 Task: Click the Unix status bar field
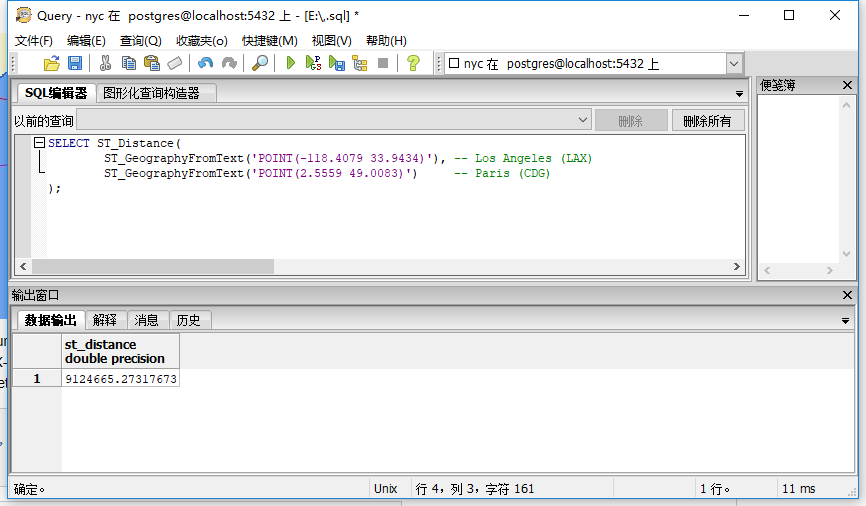point(386,488)
